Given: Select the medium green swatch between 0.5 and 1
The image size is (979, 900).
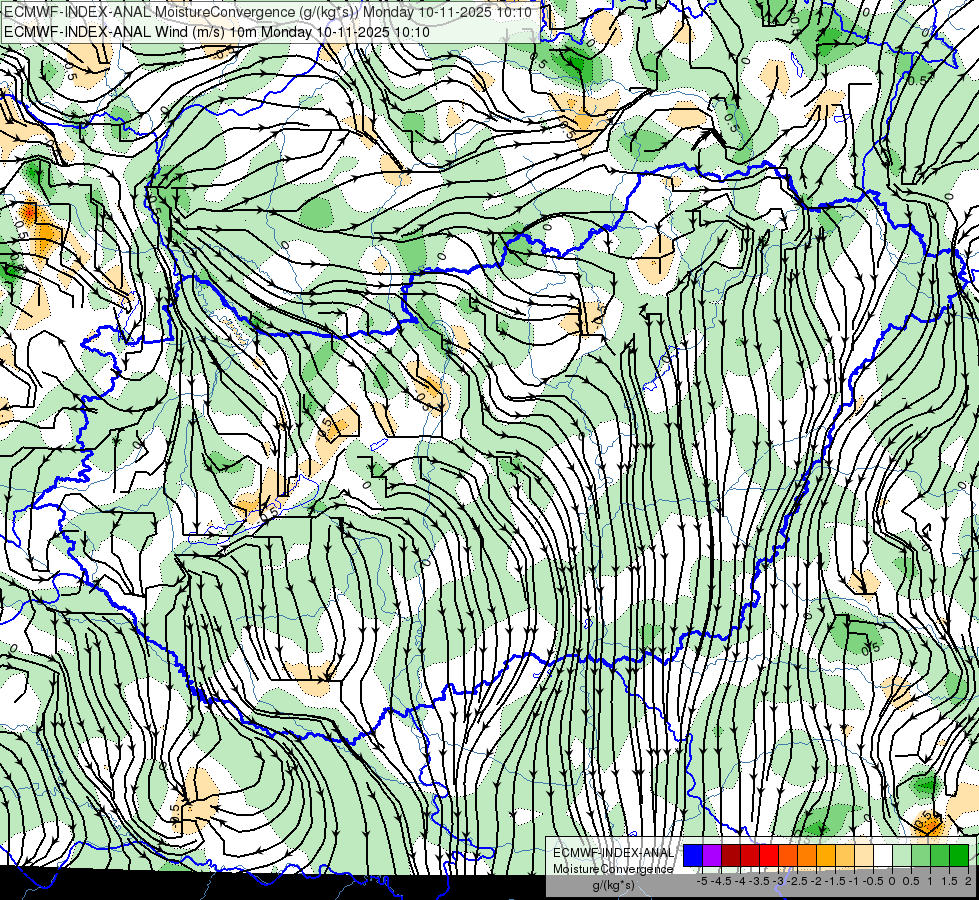Looking at the screenshot, I should pos(921,856).
